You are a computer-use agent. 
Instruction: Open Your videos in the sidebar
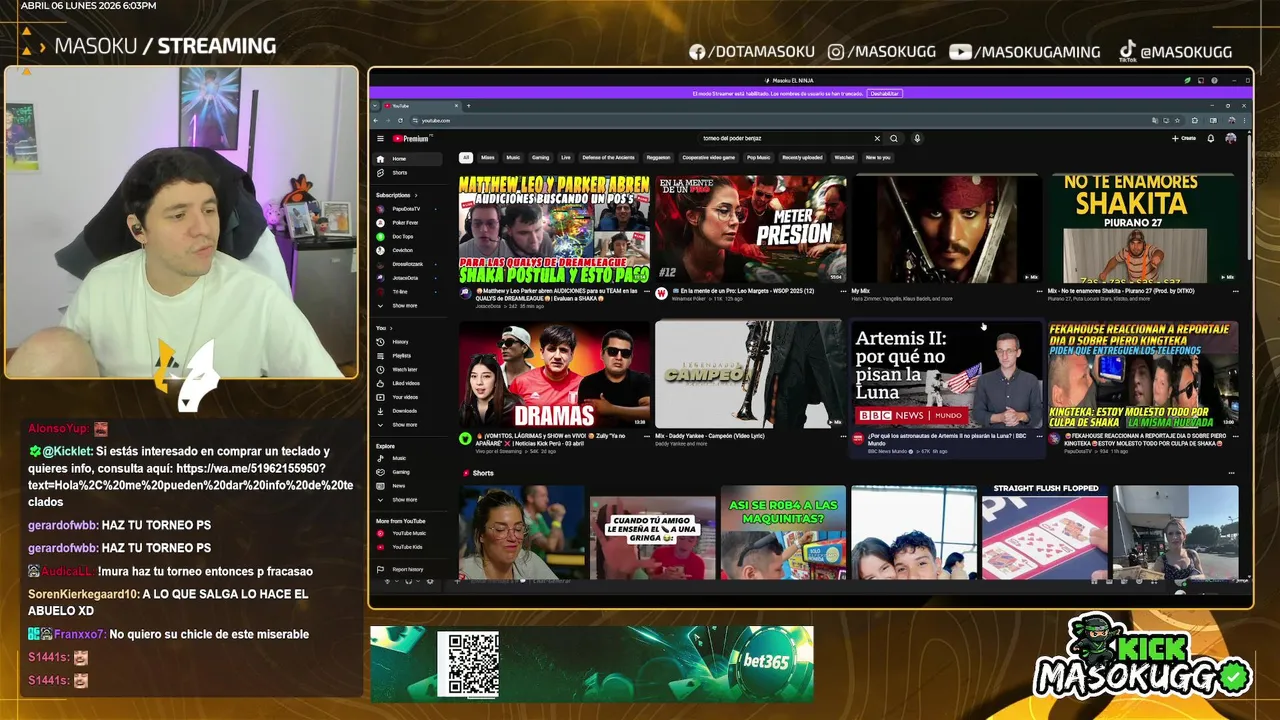pos(407,397)
